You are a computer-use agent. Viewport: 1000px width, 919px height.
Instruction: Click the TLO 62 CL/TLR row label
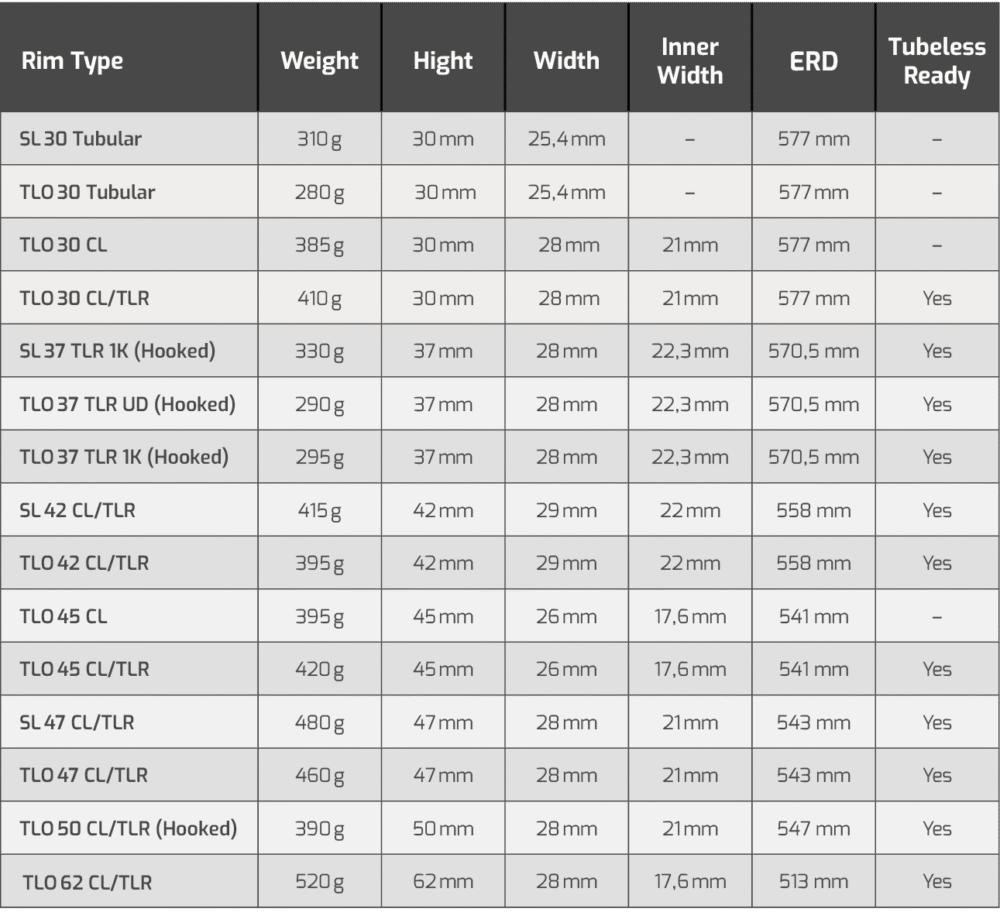87,883
